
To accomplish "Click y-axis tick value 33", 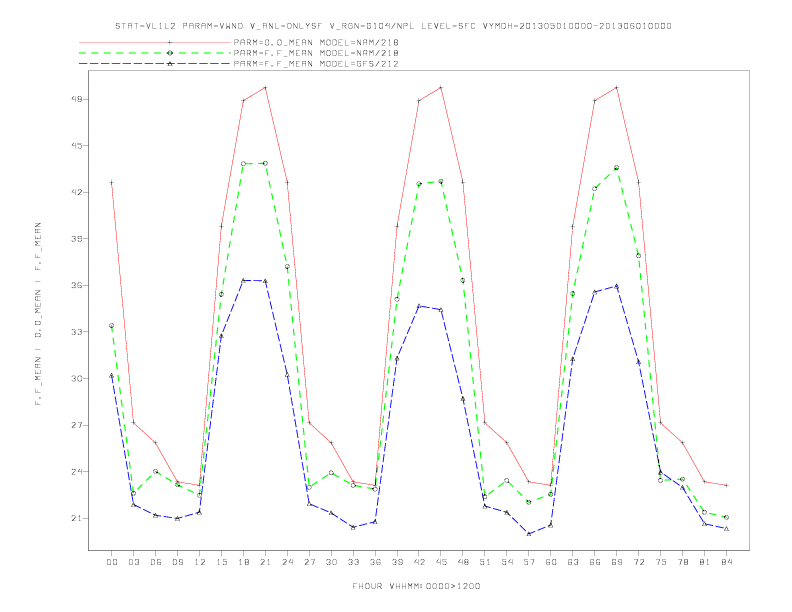I will point(76,332).
